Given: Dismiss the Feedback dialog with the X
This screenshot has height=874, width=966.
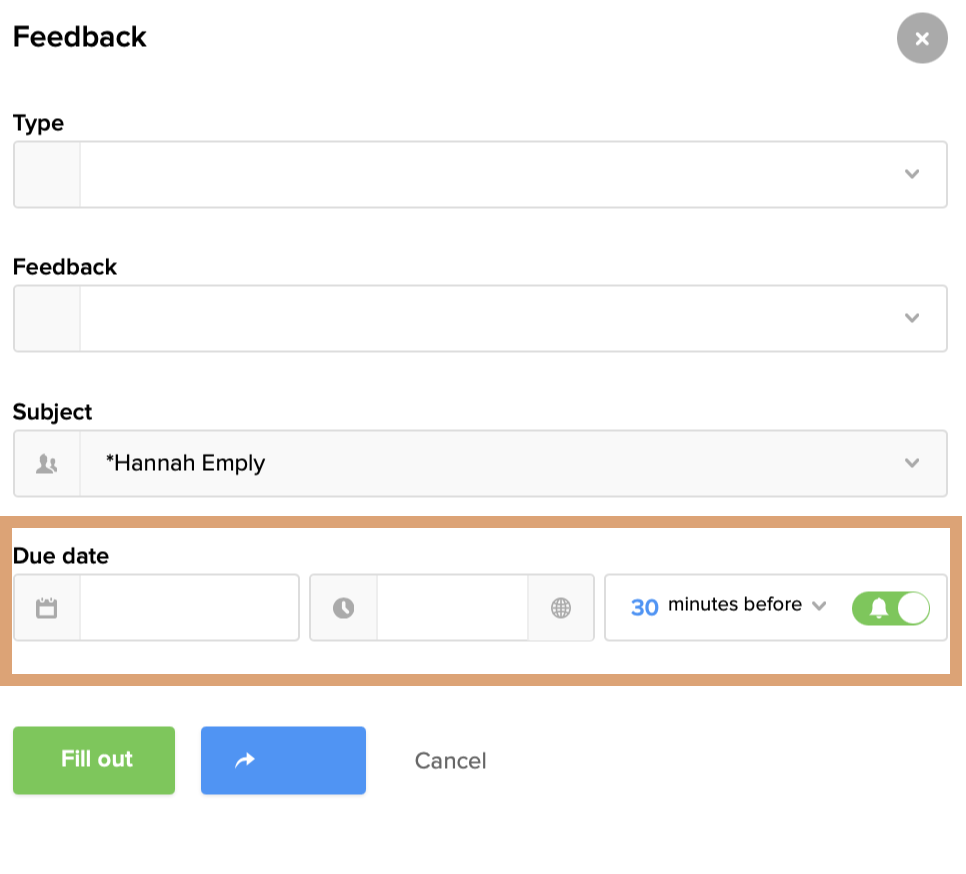Looking at the screenshot, I should point(921,38).
